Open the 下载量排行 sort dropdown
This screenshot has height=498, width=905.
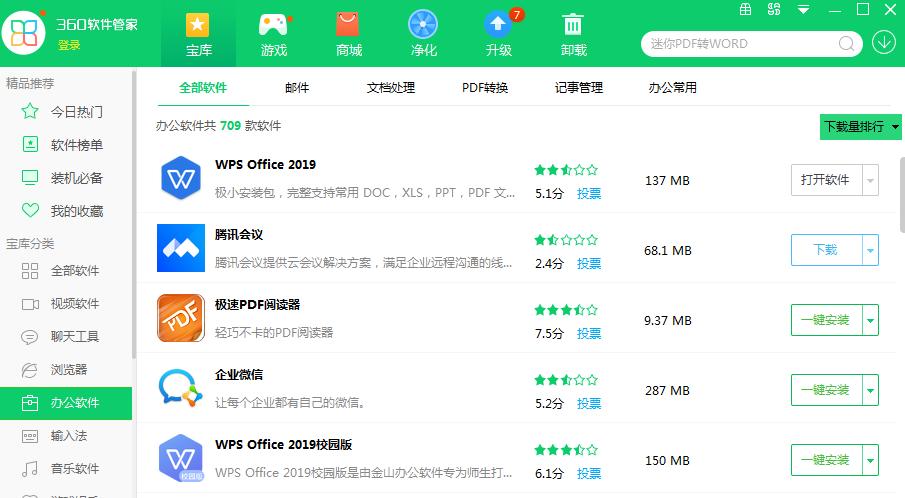click(861, 126)
